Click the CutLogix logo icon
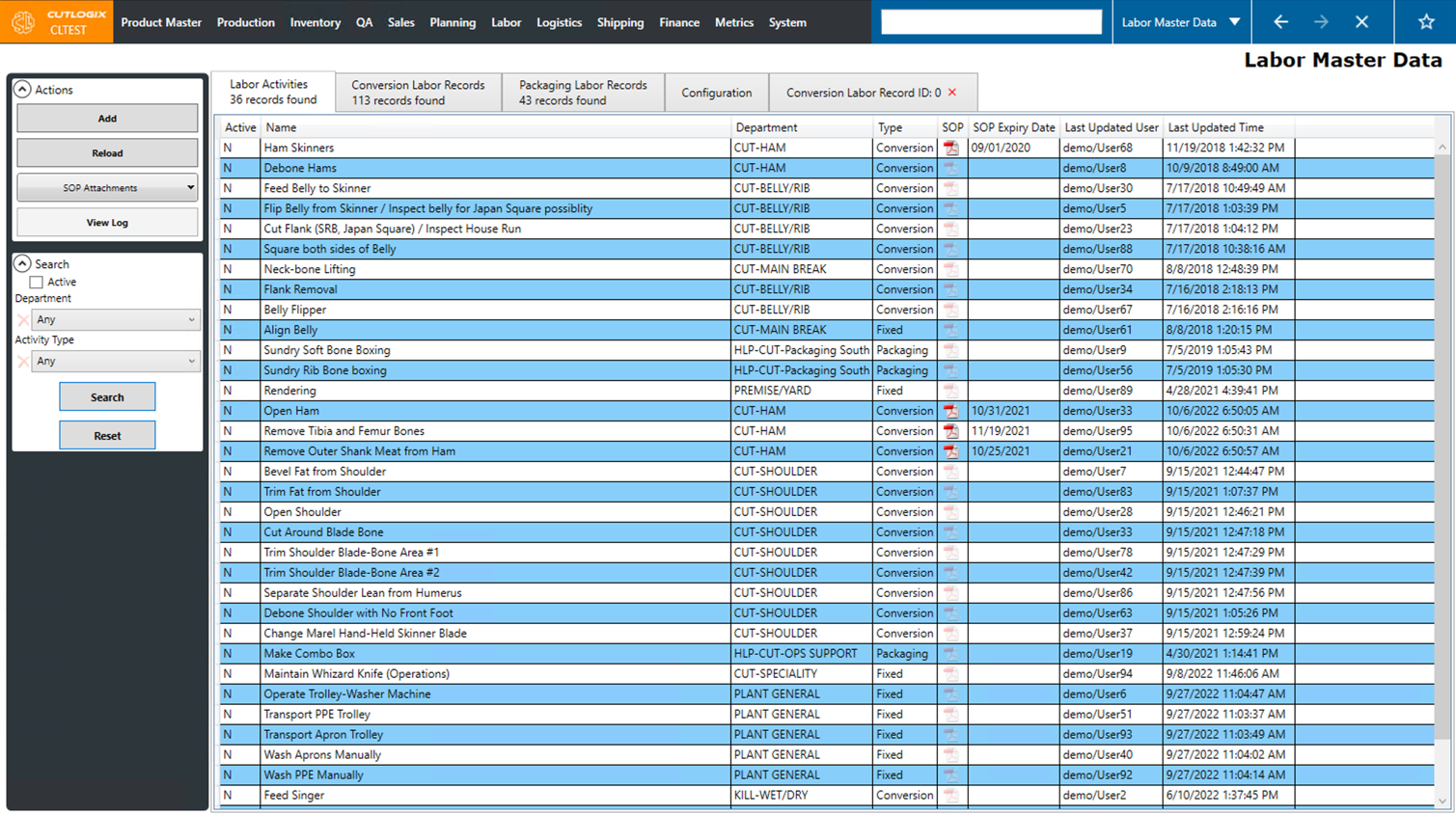 click(22, 21)
